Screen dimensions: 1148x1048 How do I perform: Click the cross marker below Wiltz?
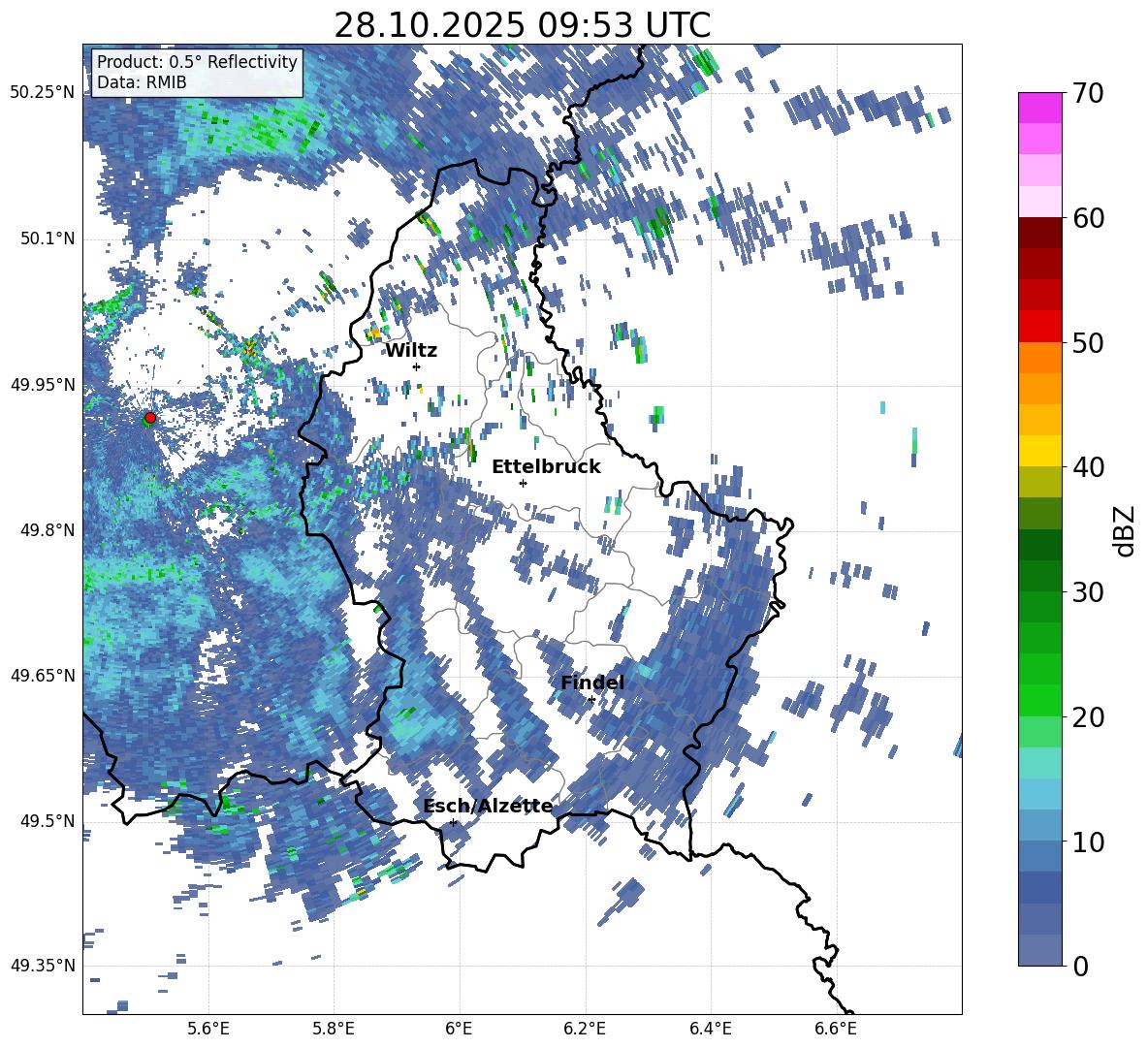tap(416, 366)
